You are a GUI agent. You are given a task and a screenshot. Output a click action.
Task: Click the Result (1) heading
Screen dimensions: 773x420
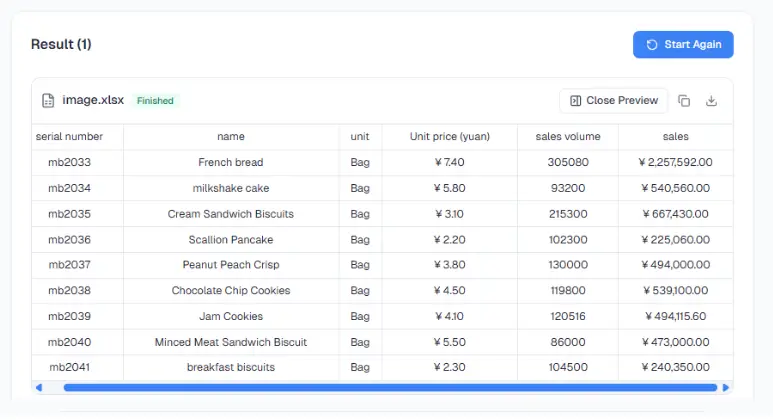[61, 44]
